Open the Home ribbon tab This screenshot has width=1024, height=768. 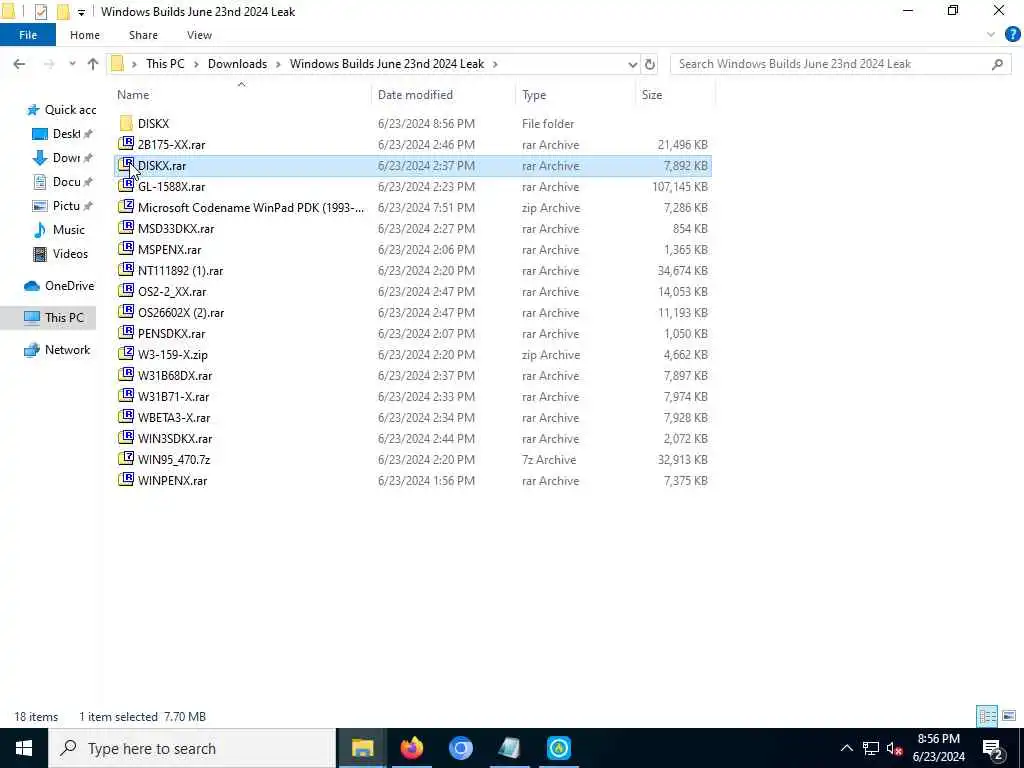tap(85, 35)
